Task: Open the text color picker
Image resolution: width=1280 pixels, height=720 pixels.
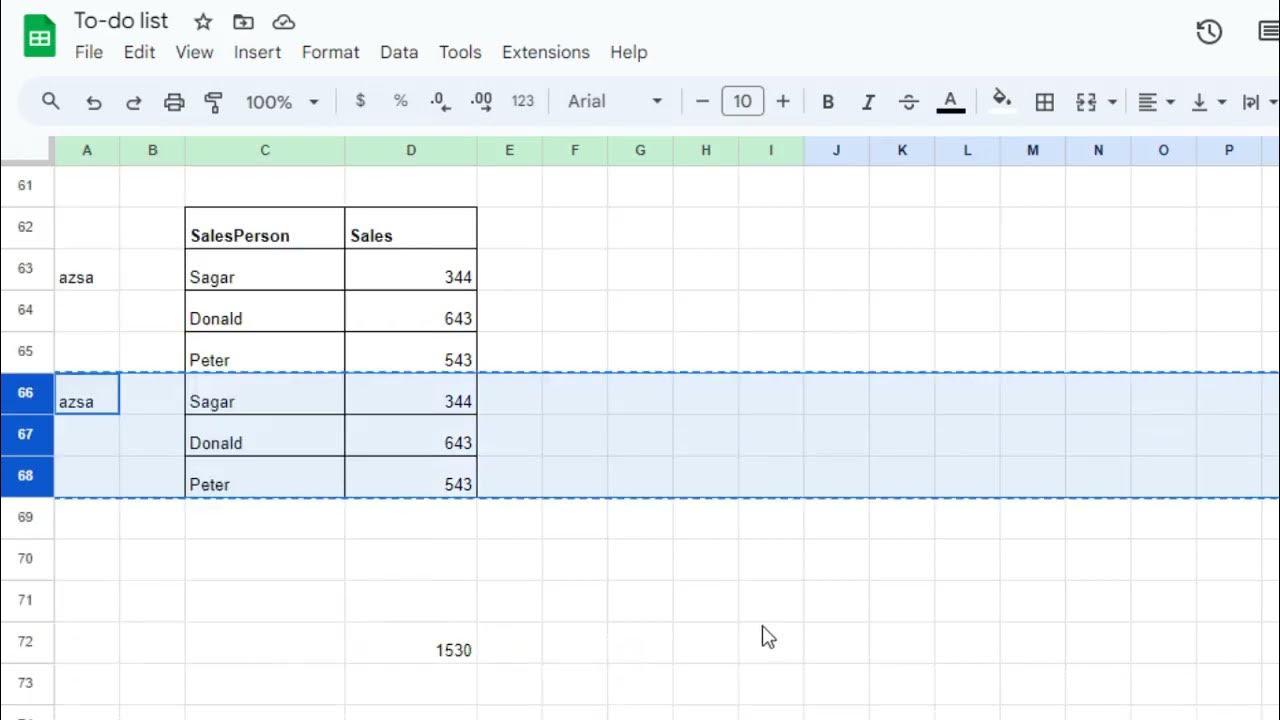Action: tap(951, 102)
